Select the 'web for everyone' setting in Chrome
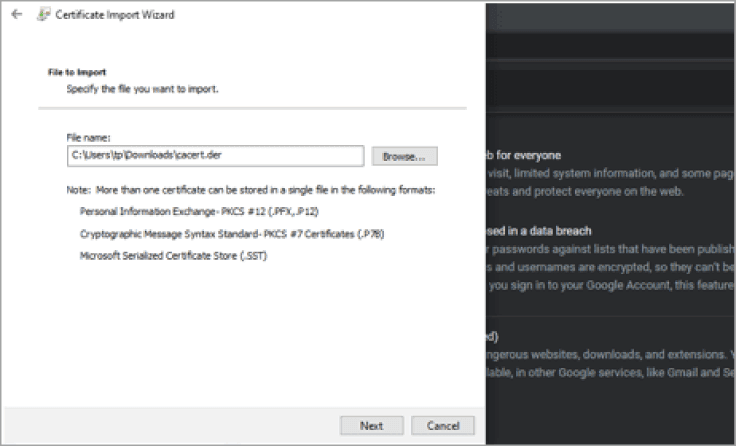Screen dimensions: 736x446 pos(524,156)
